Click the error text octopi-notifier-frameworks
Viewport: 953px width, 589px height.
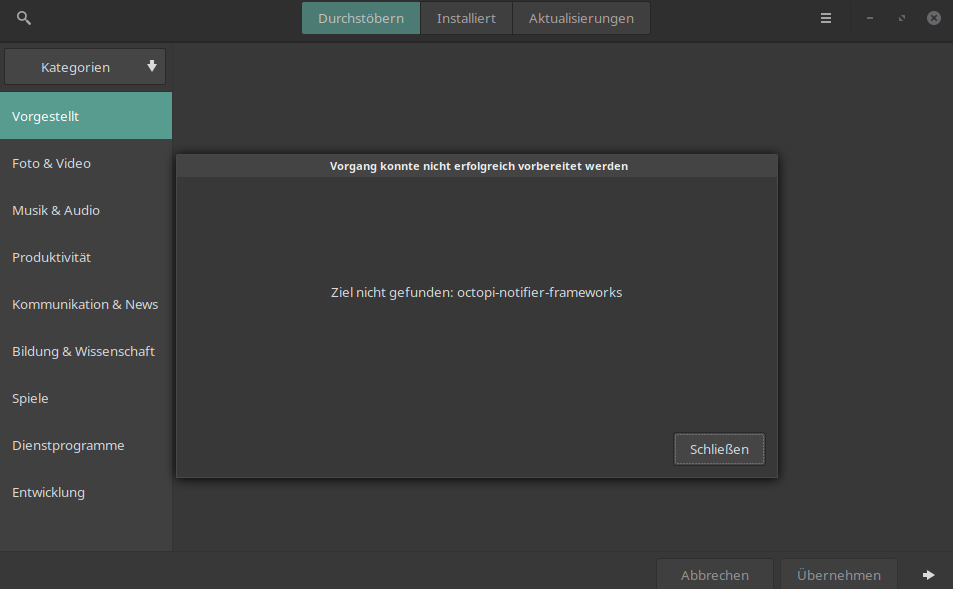(x=539, y=292)
